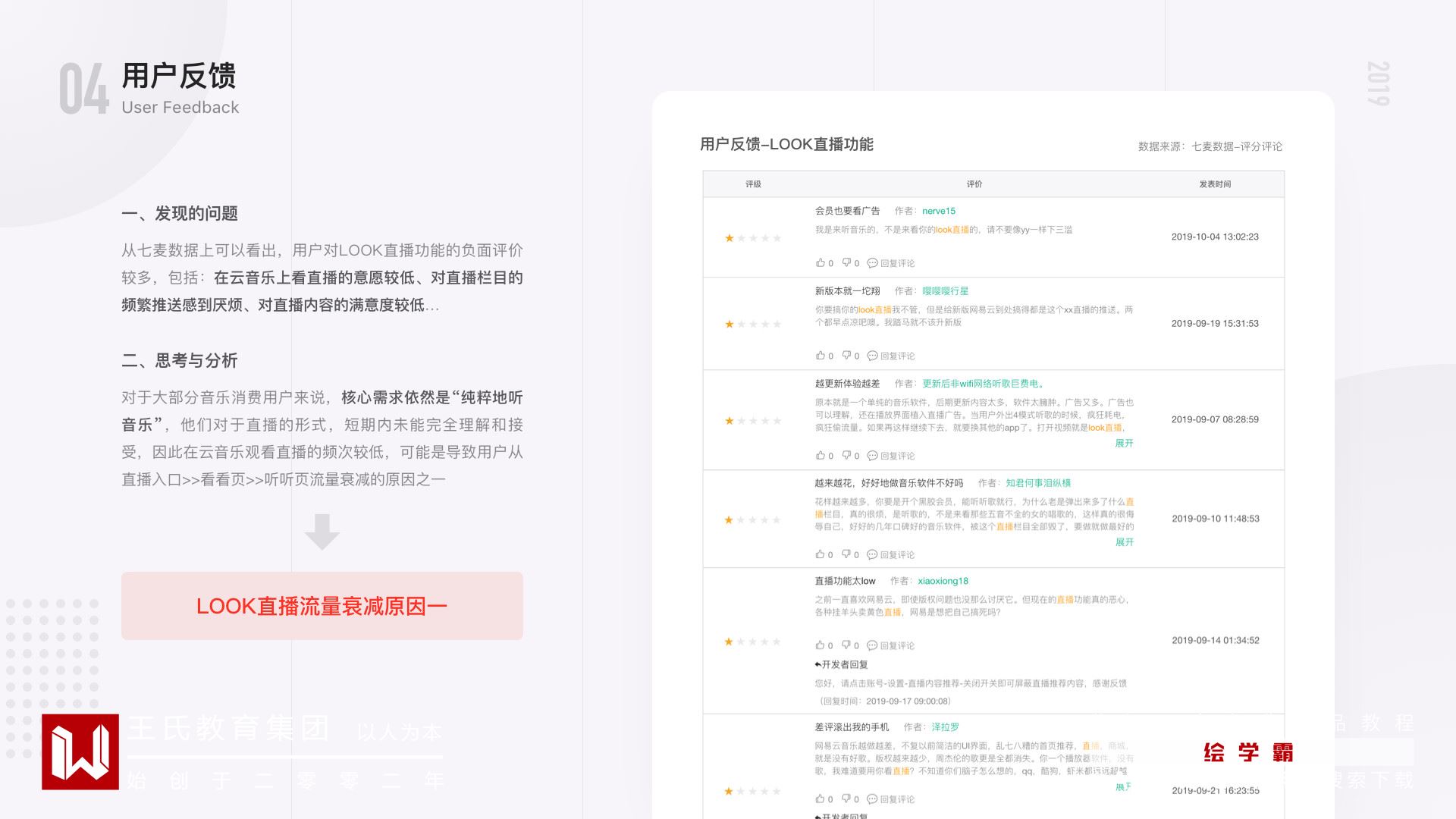Image resolution: width=1456 pixels, height=819 pixels.
Task: Click the red W logo icon
Action: [x=80, y=752]
